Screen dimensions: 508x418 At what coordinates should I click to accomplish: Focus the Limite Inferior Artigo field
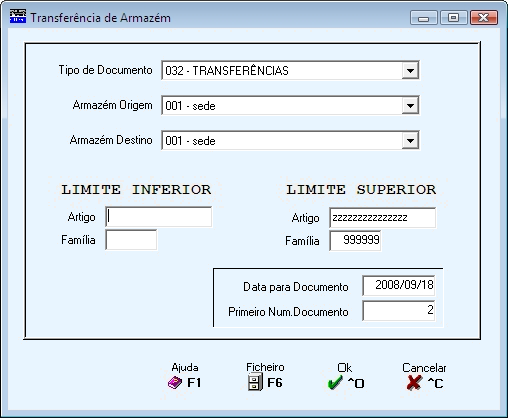(159, 217)
